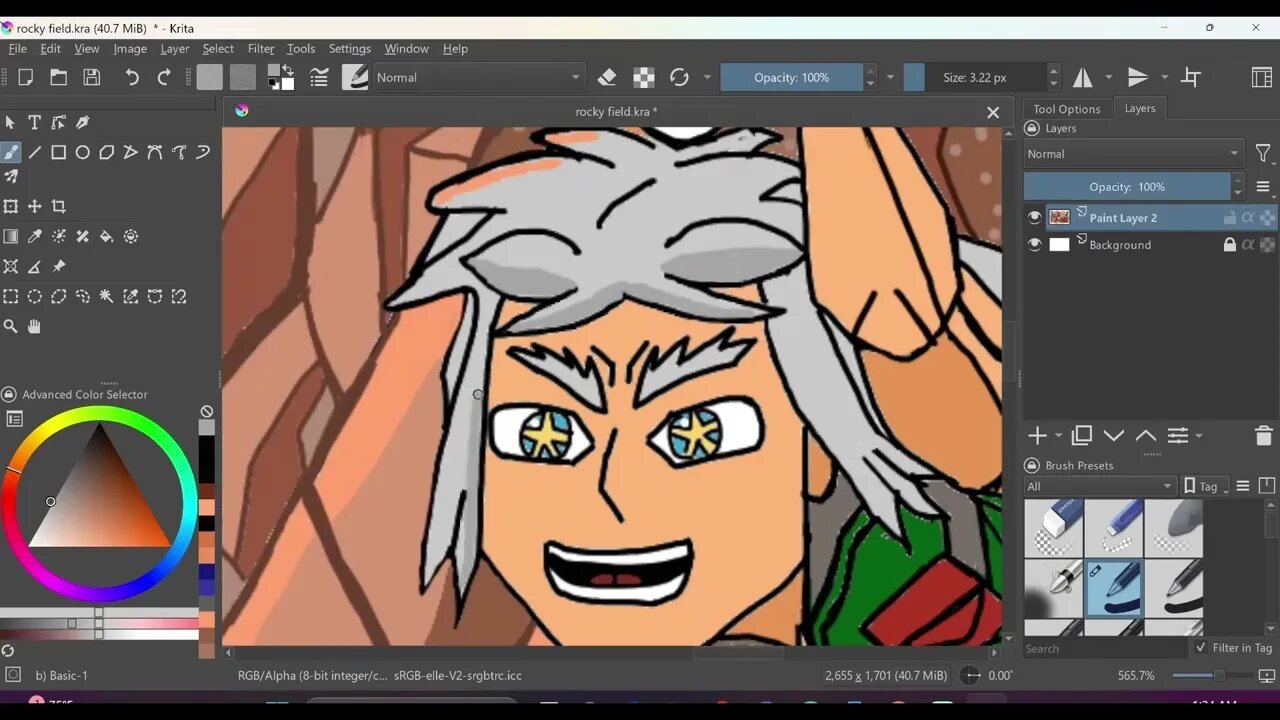Activate the Transform tool
1280x720 pixels.
11,206
